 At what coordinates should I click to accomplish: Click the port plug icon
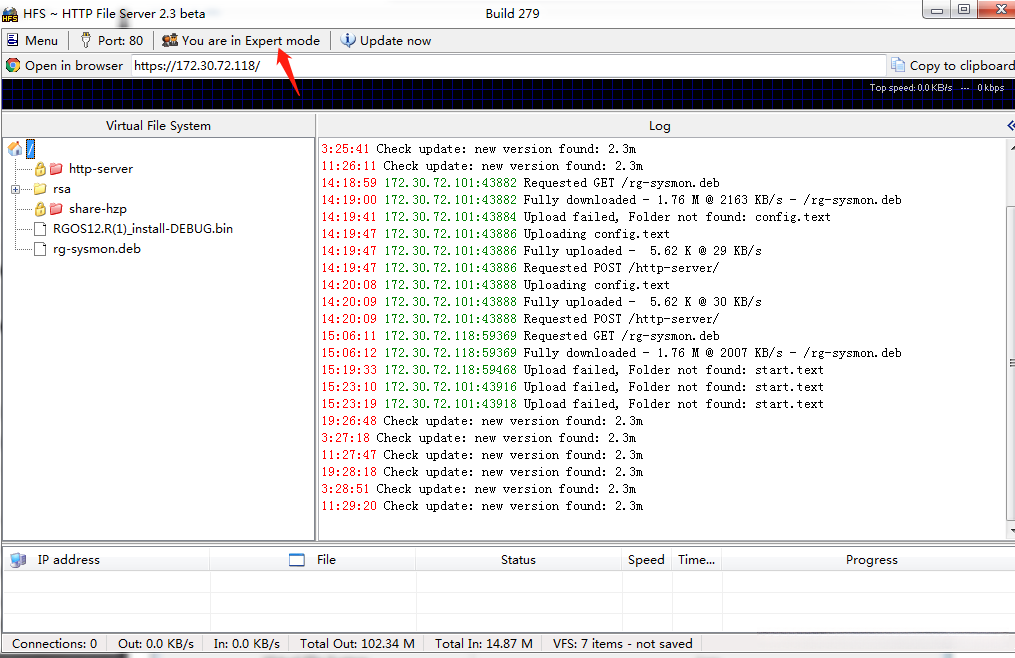pyautogui.click(x=85, y=40)
